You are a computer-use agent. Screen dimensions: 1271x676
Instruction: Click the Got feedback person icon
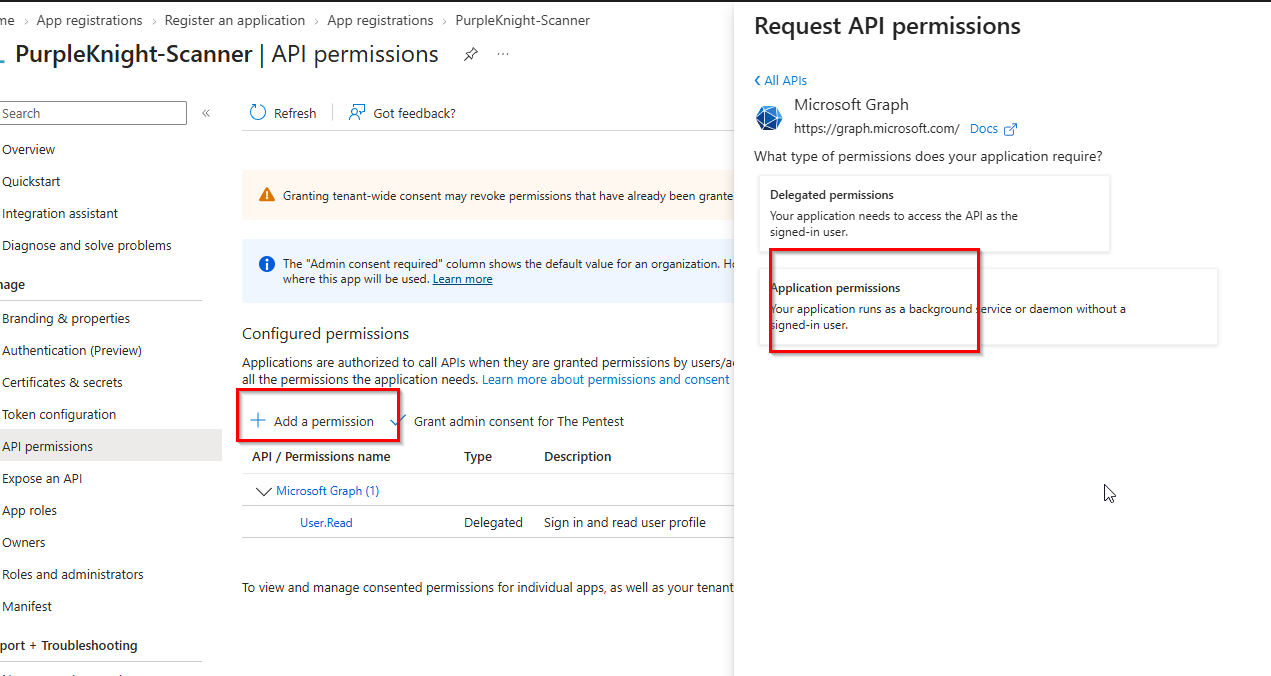(x=357, y=113)
